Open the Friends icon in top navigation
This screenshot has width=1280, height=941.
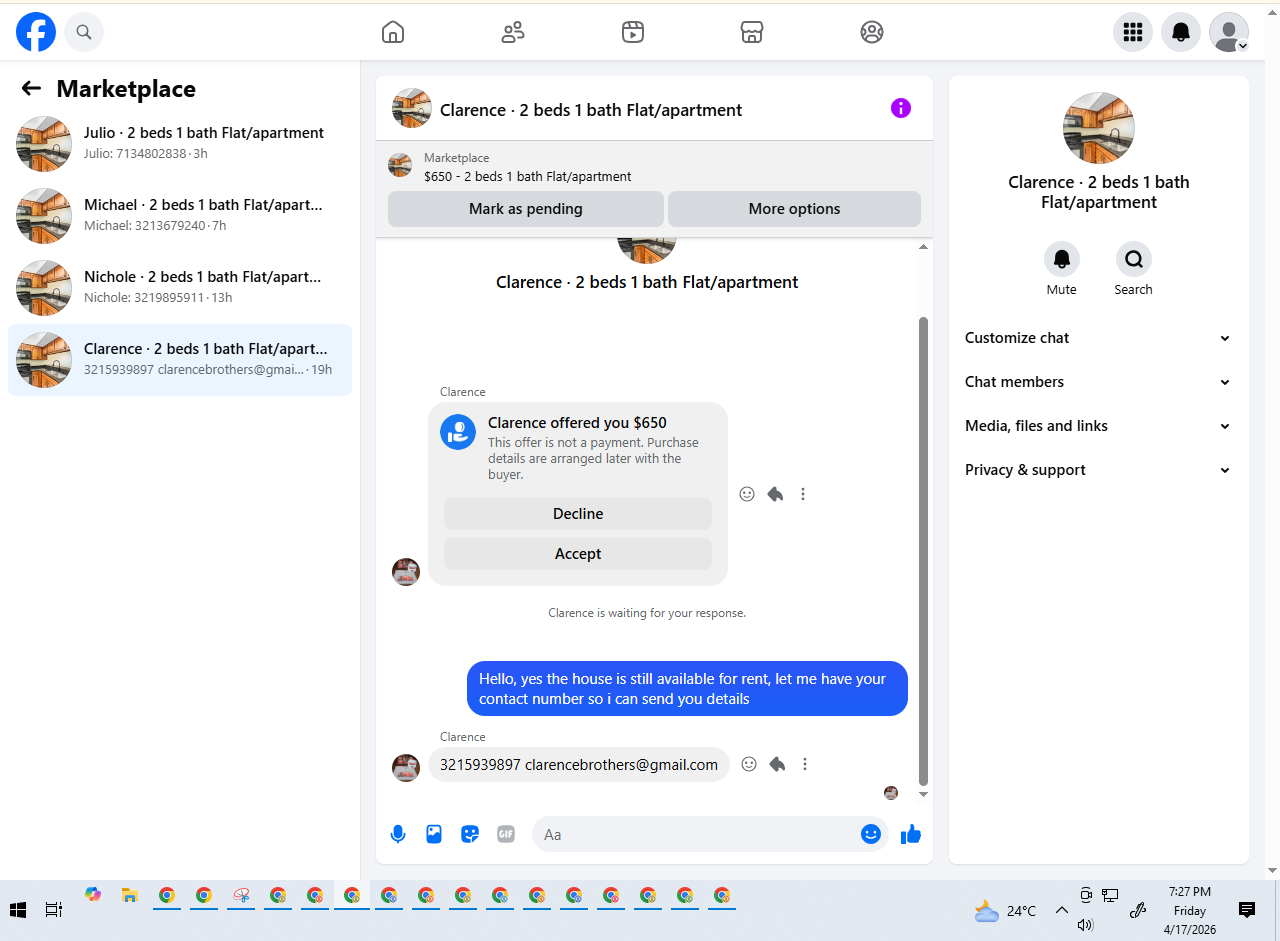(x=513, y=32)
